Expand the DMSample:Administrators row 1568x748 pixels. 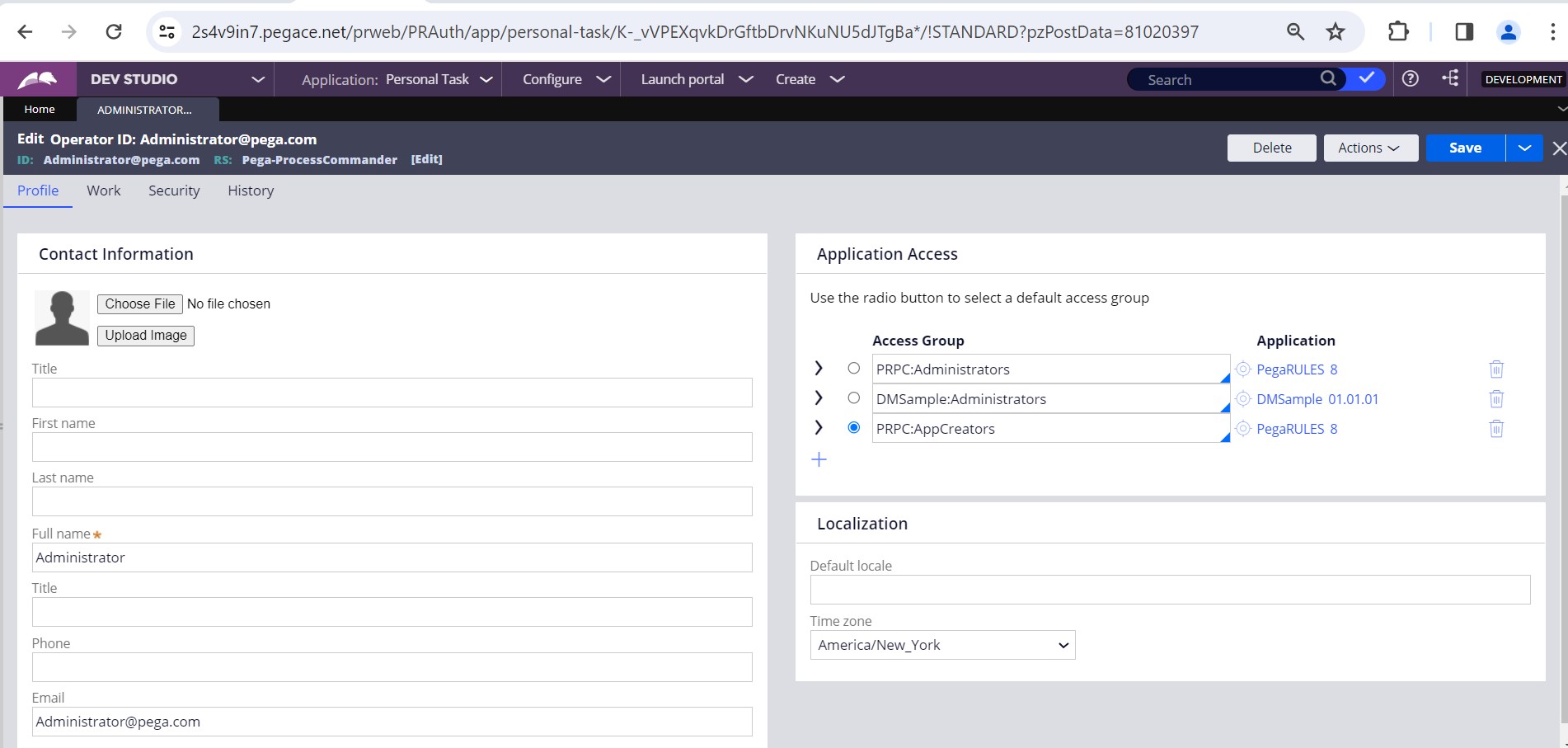(x=819, y=398)
